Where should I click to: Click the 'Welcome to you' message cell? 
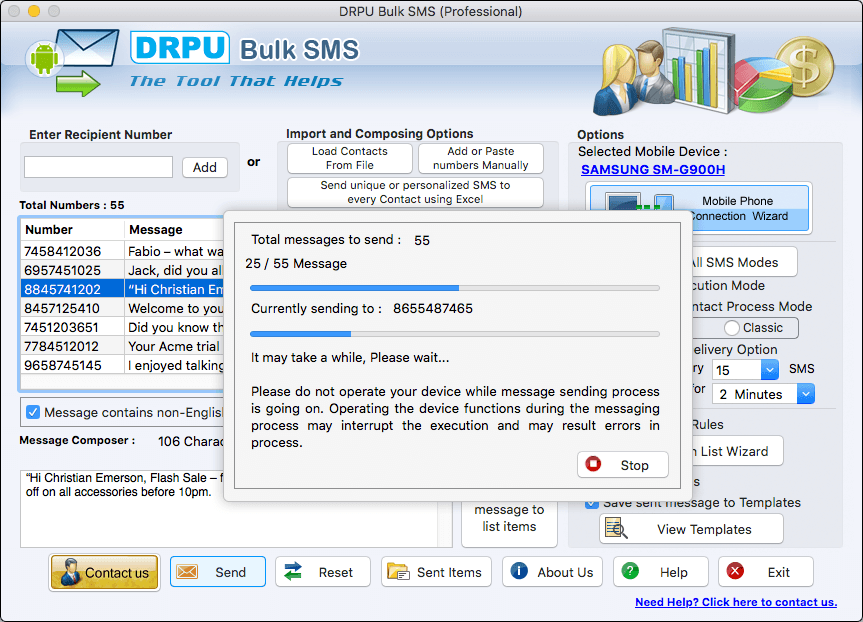point(174,308)
